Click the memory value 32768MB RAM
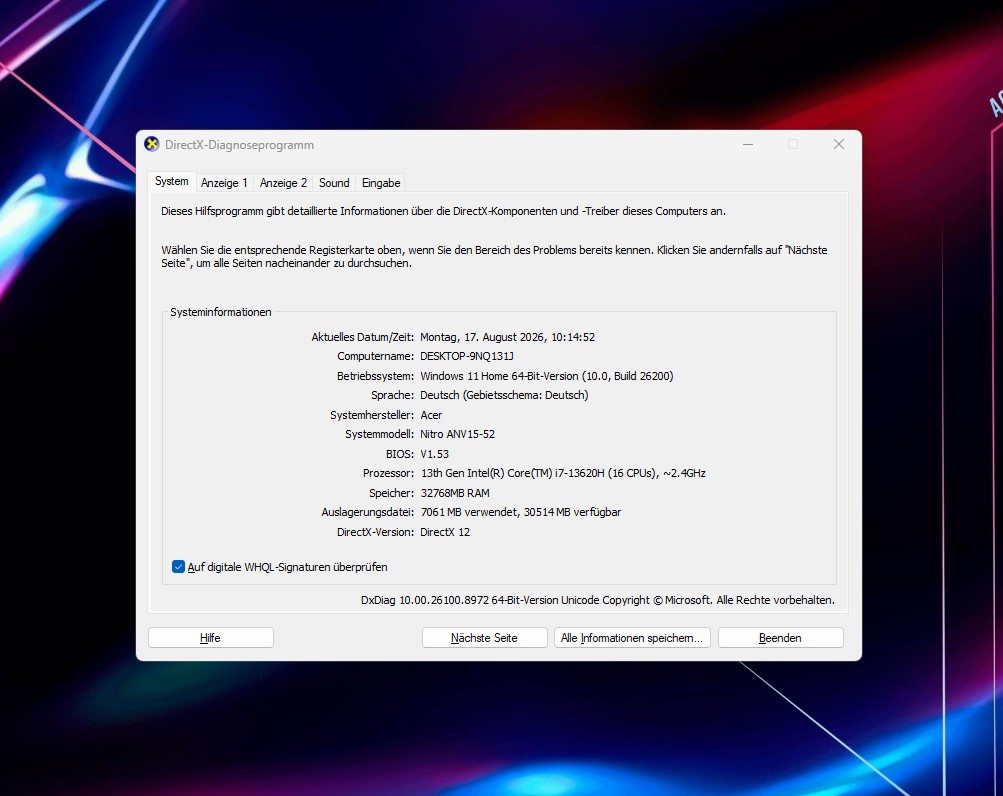This screenshot has width=1003, height=796. pyautogui.click(x=455, y=493)
